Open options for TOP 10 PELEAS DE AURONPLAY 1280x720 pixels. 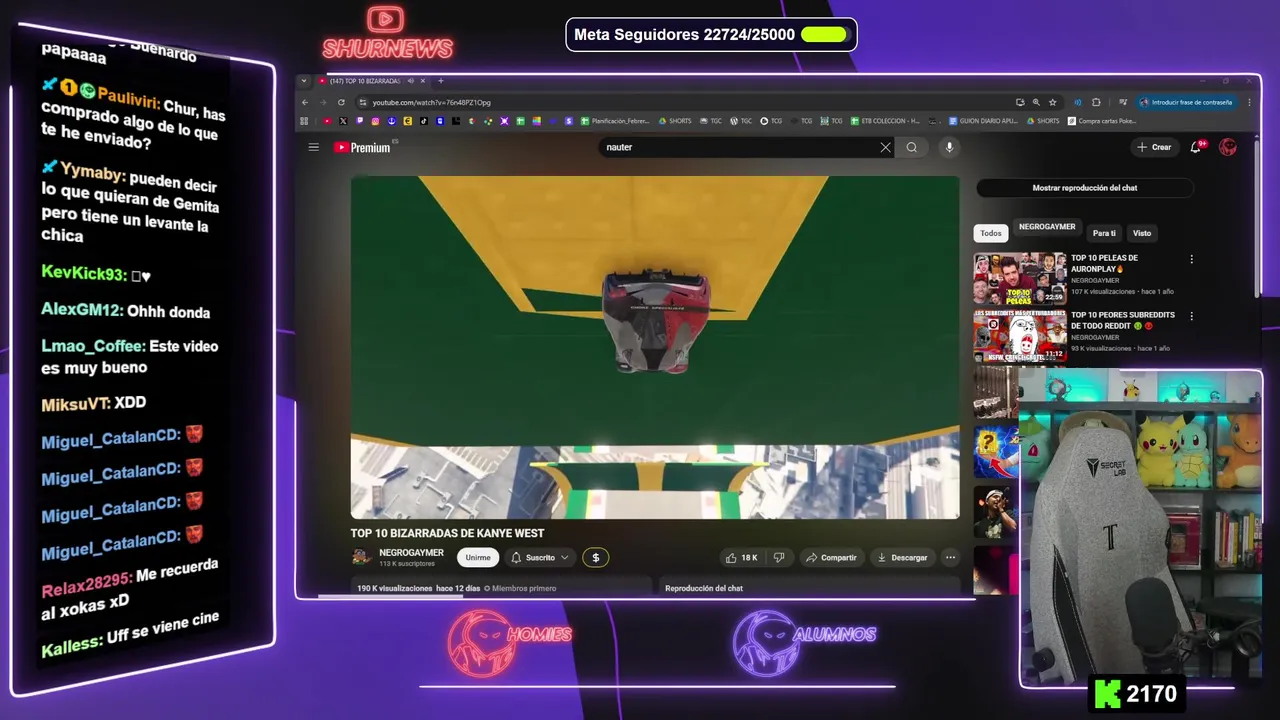click(x=1191, y=259)
